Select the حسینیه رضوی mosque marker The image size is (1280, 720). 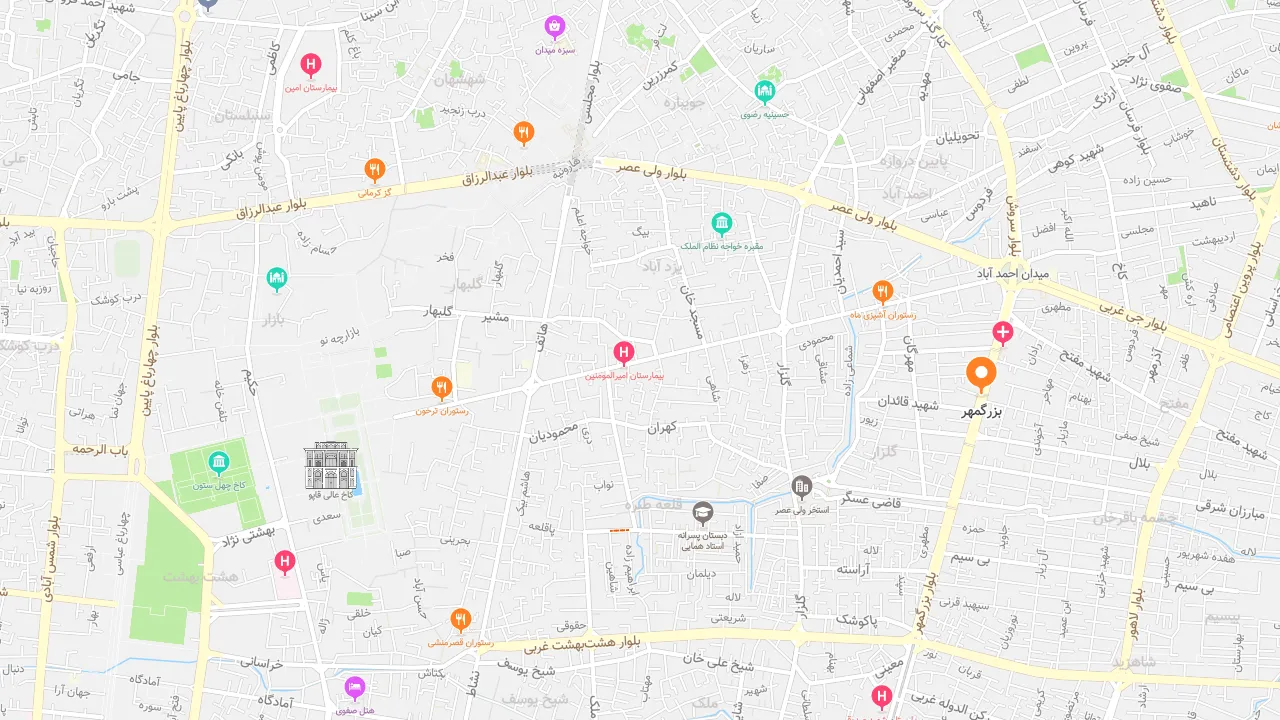tap(765, 92)
